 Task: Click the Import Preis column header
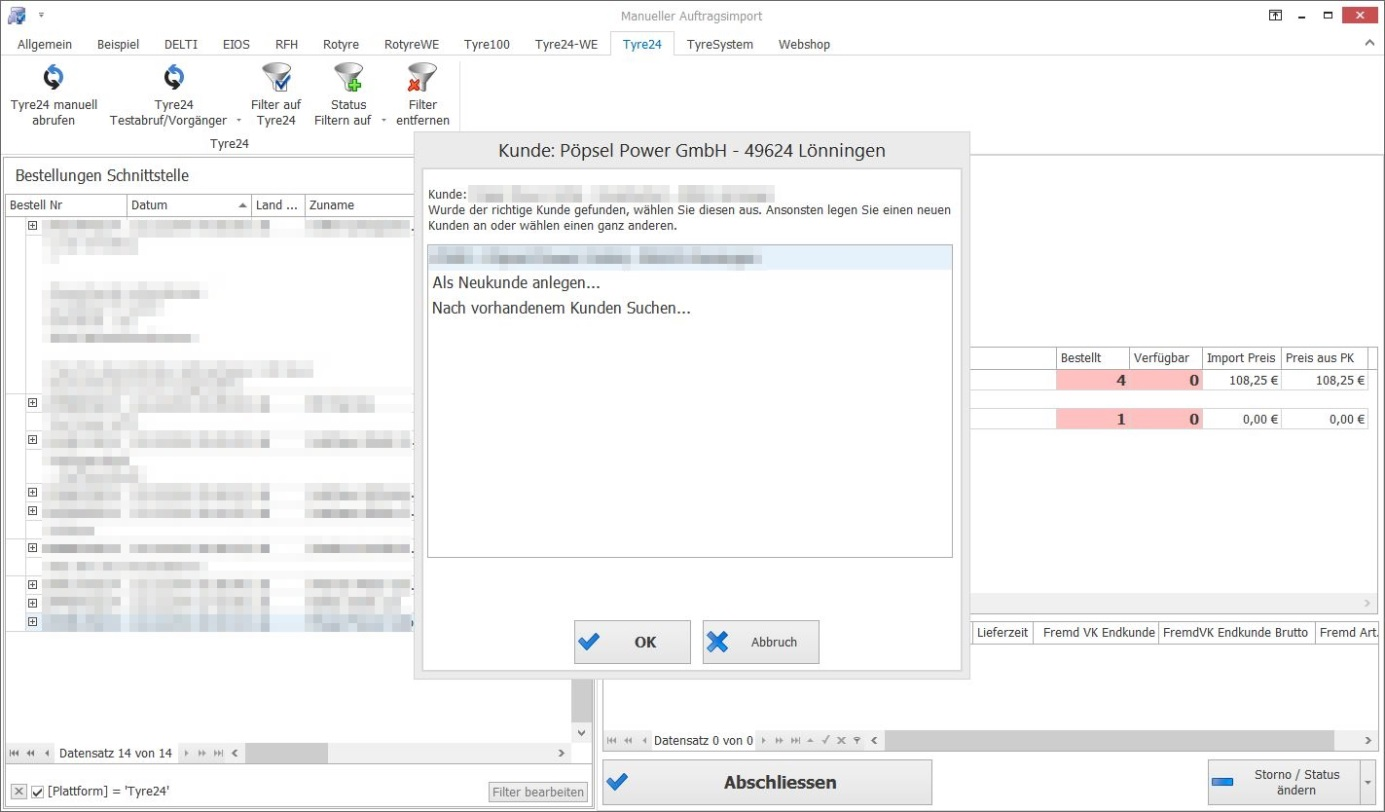click(1241, 358)
